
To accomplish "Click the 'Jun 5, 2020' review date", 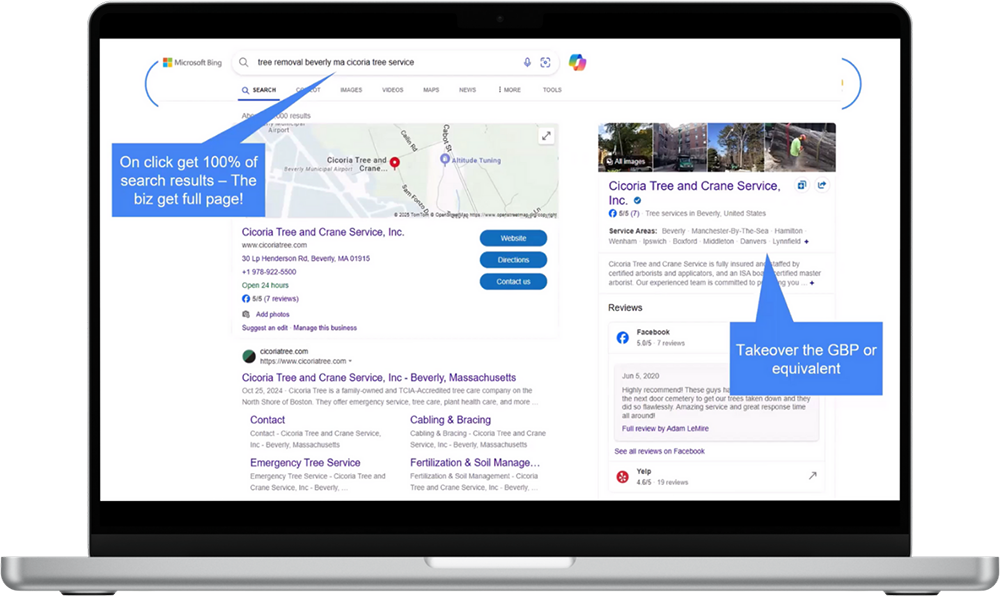I will click(x=640, y=376).
